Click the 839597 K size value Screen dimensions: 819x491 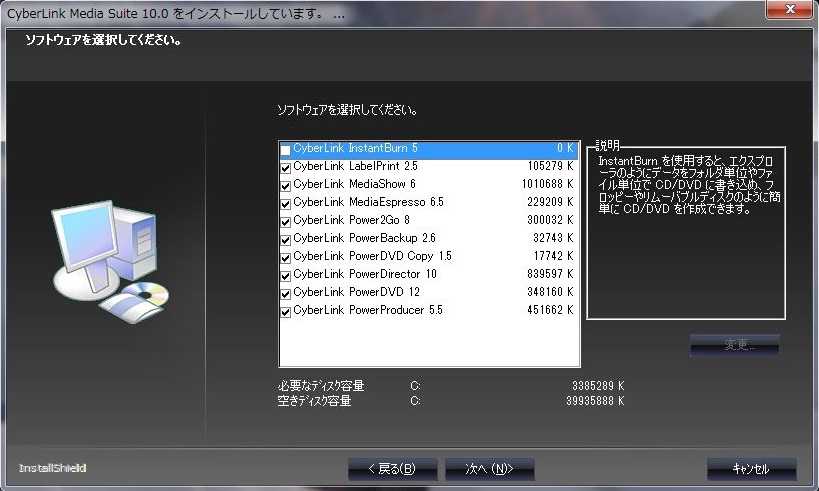tap(550, 274)
